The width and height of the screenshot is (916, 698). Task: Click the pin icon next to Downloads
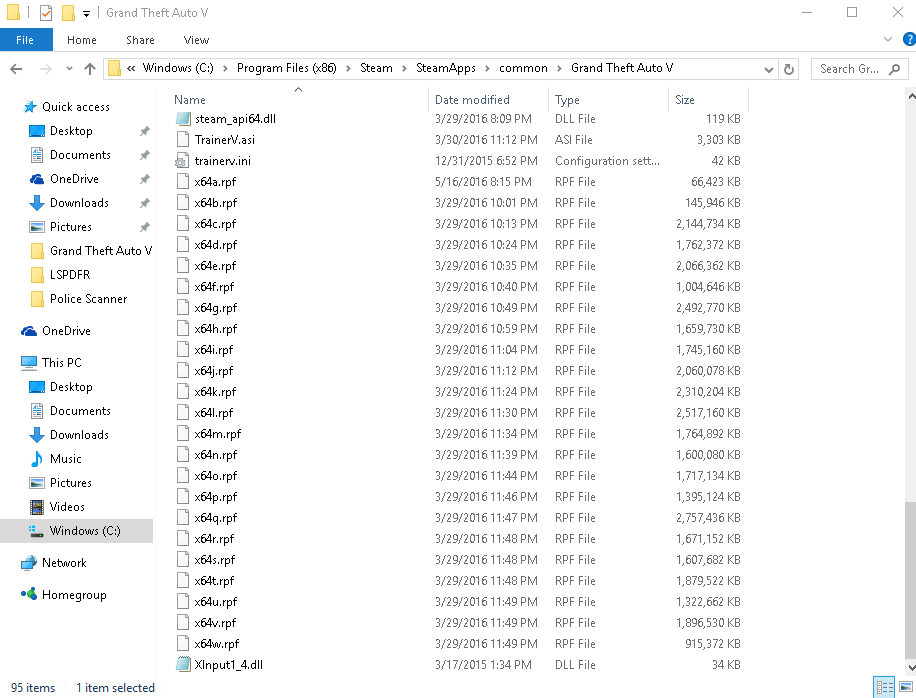click(x=144, y=203)
